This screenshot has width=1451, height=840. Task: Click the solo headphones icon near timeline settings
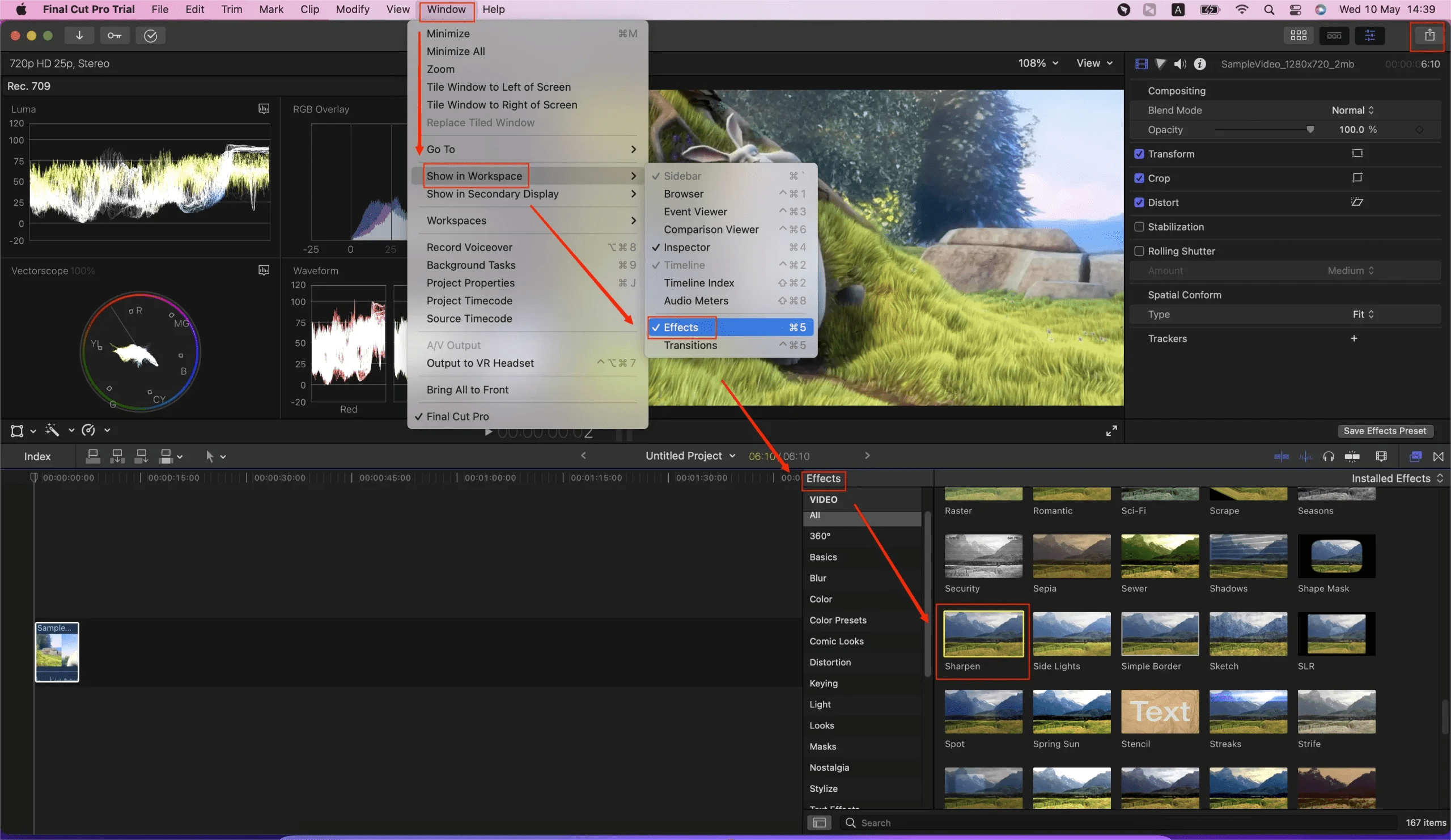(x=1329, y=456)
